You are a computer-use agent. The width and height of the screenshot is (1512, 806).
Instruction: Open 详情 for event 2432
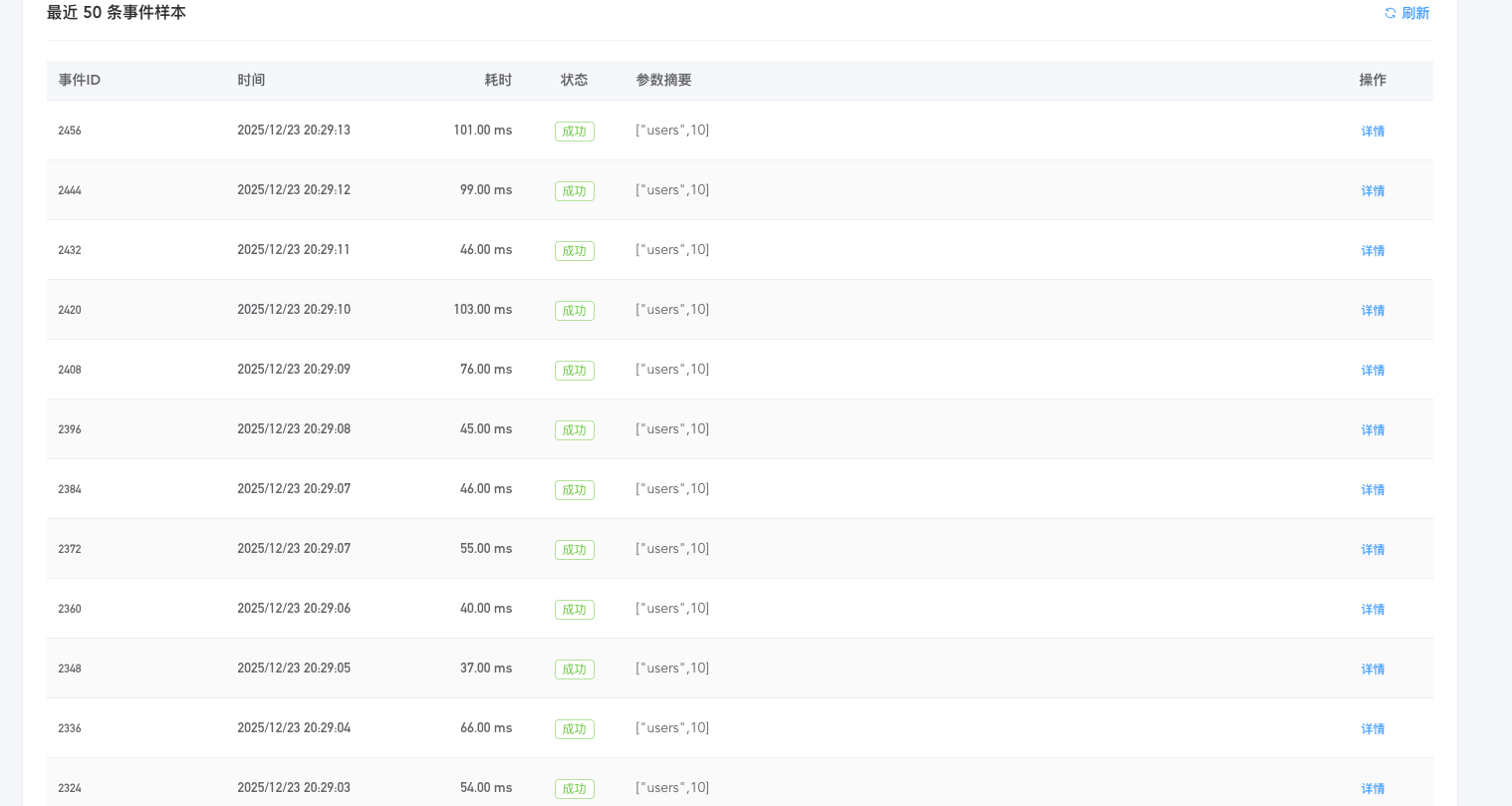tap(1373, 250)
